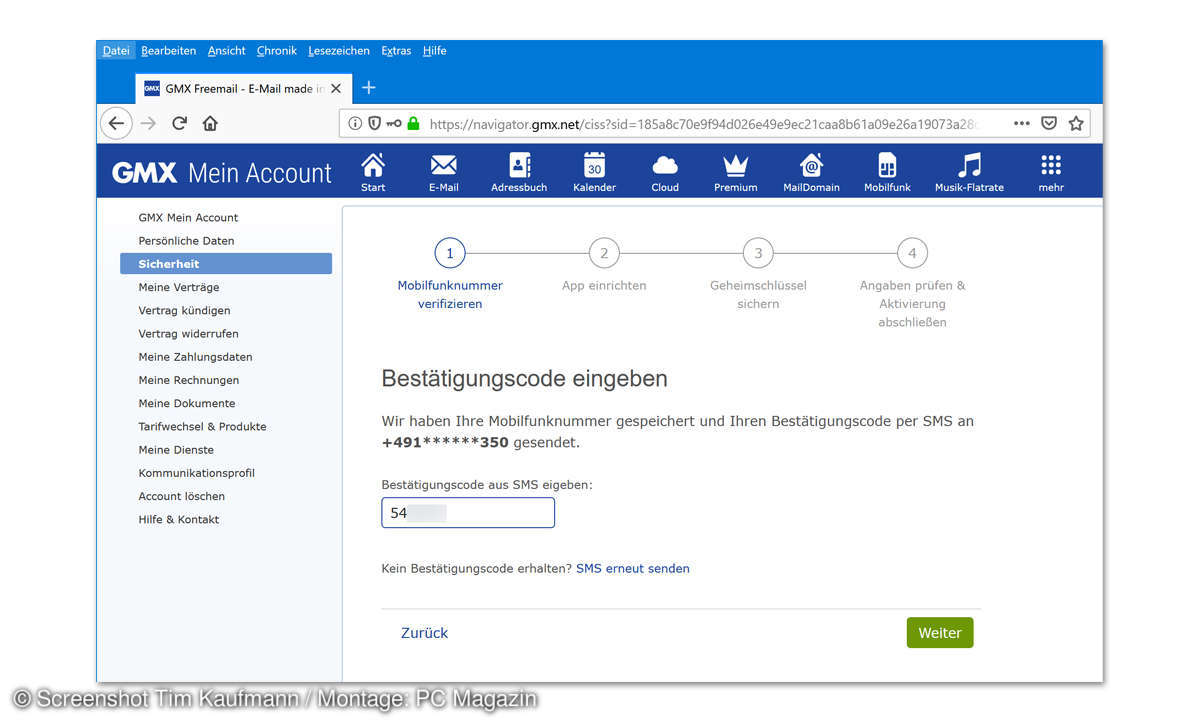This screenshot has width=1200, height=720.
Task: Click the browser home icon
Action: [210, 123]
